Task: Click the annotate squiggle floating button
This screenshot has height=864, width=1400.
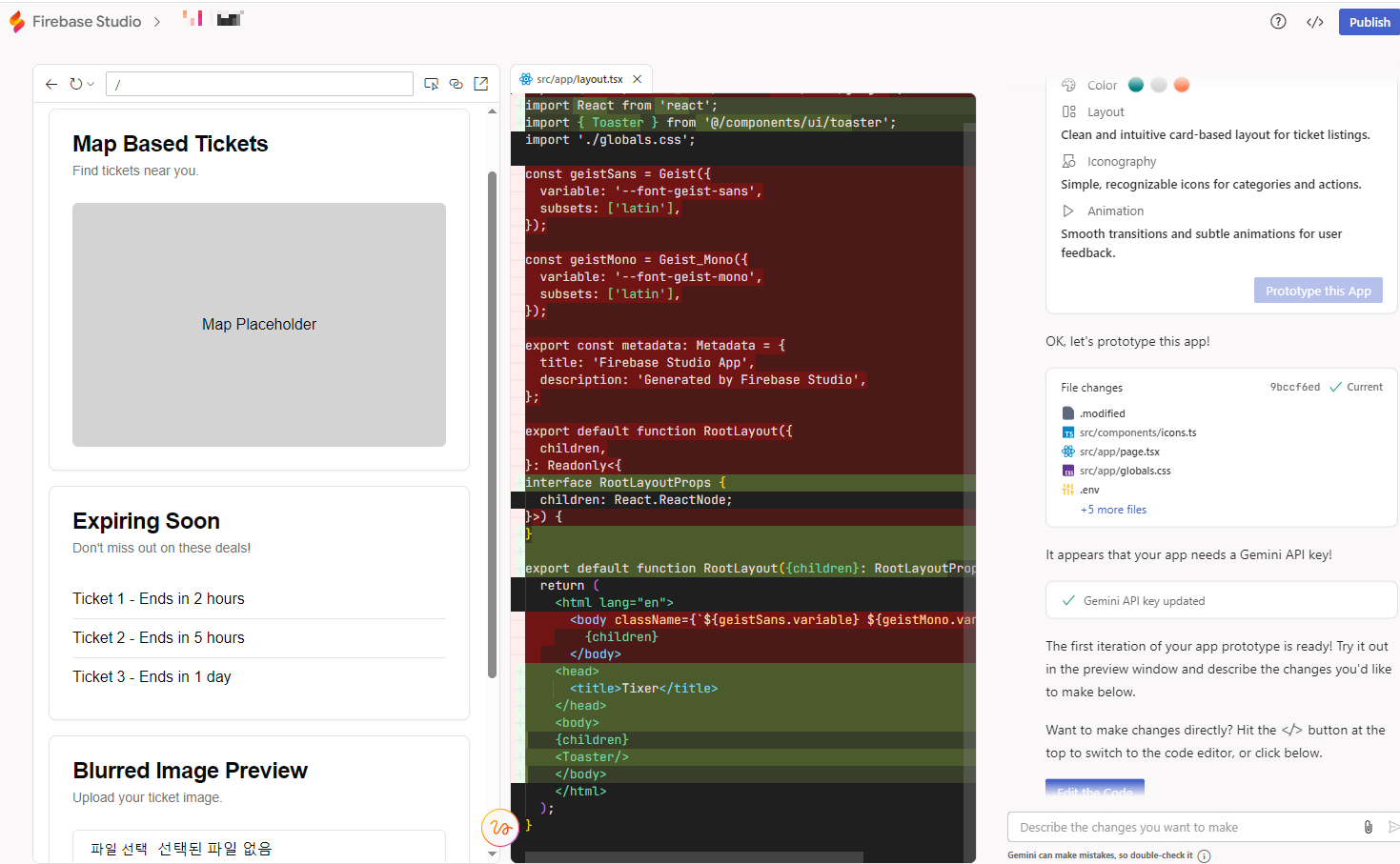Action: pyautogui.click(x=500, y=828)
